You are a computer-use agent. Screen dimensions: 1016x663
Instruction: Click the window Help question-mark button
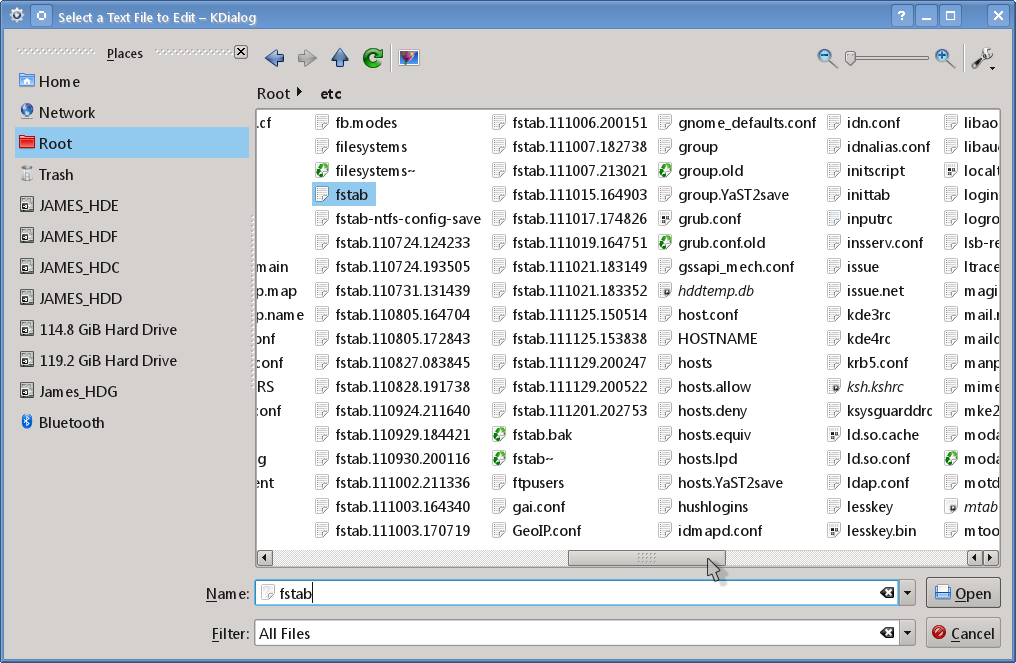pos(901,16)
